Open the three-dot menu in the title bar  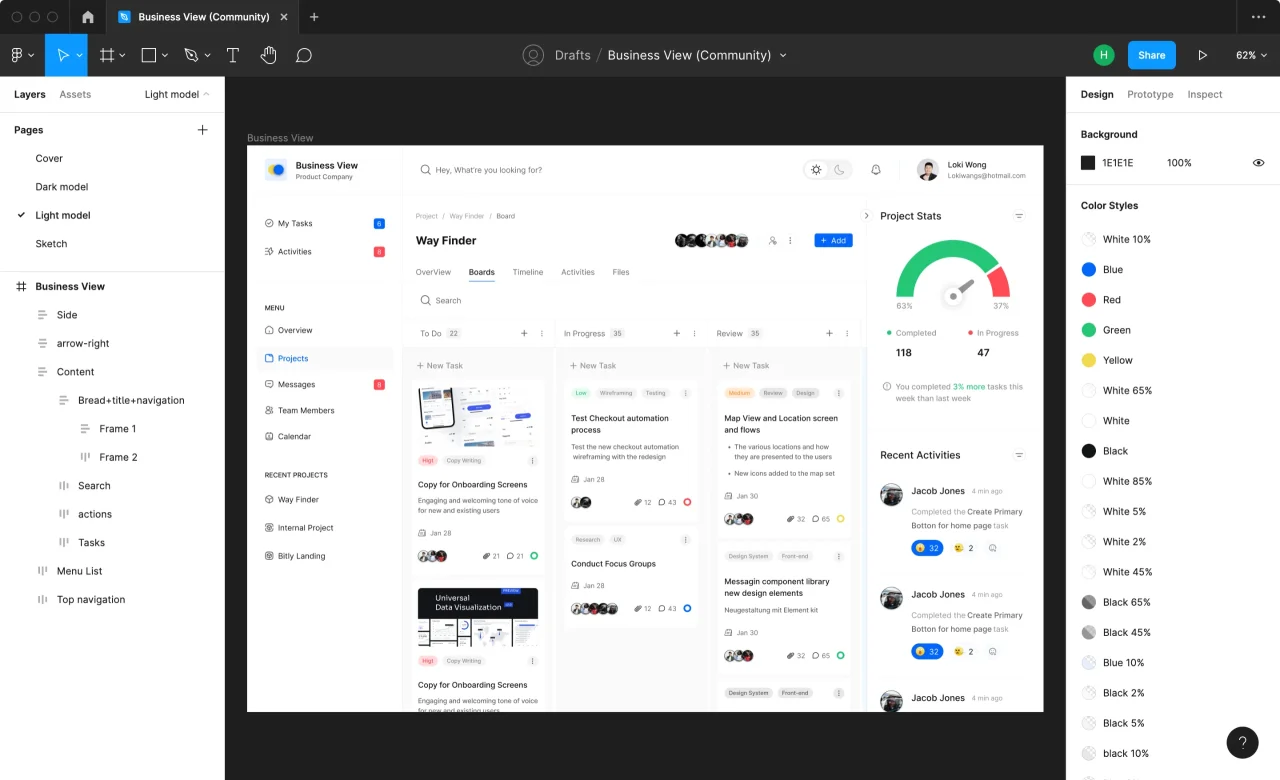coord(1258,17)
